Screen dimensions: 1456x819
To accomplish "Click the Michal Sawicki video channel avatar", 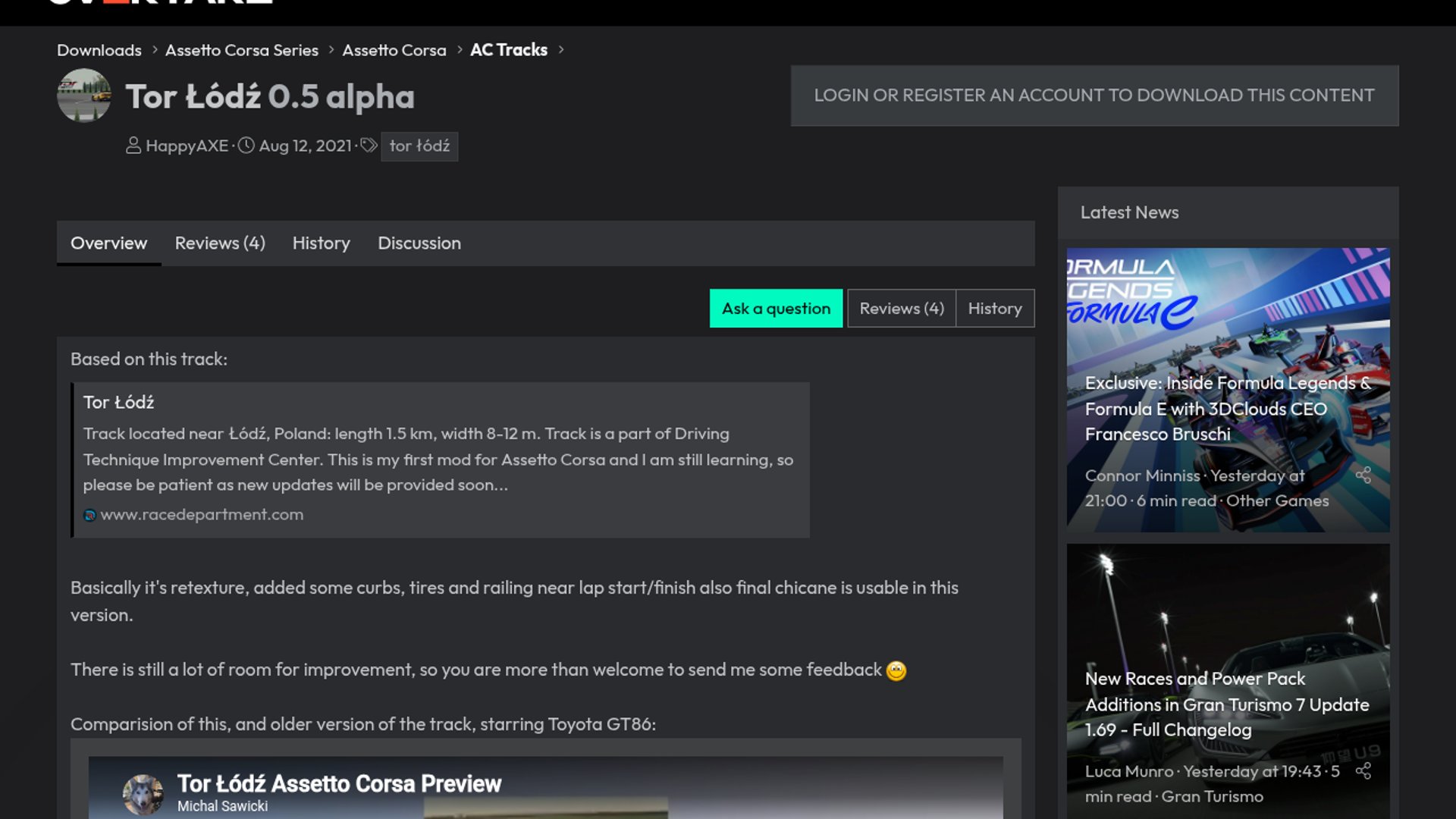I will [143, 794].
